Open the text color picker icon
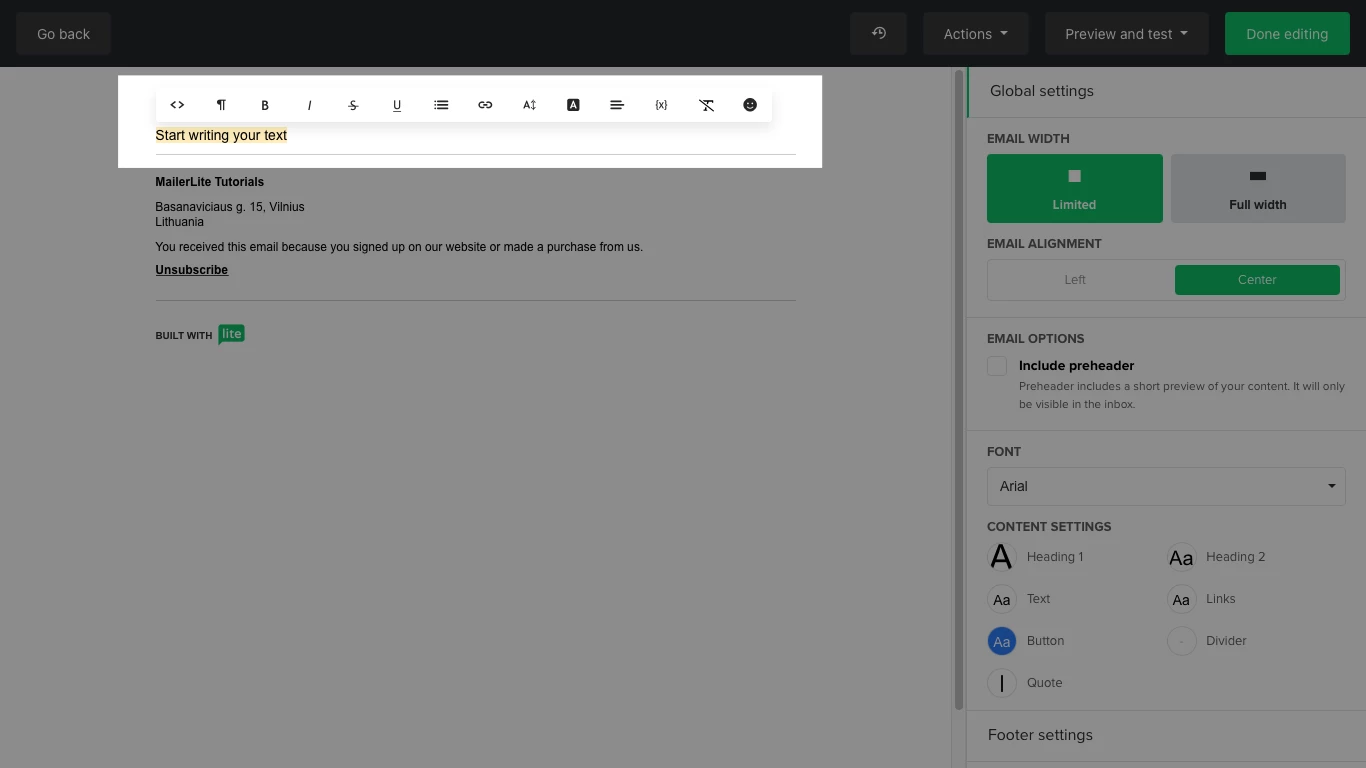This screenshot has width=1366, height=768. 573,105
